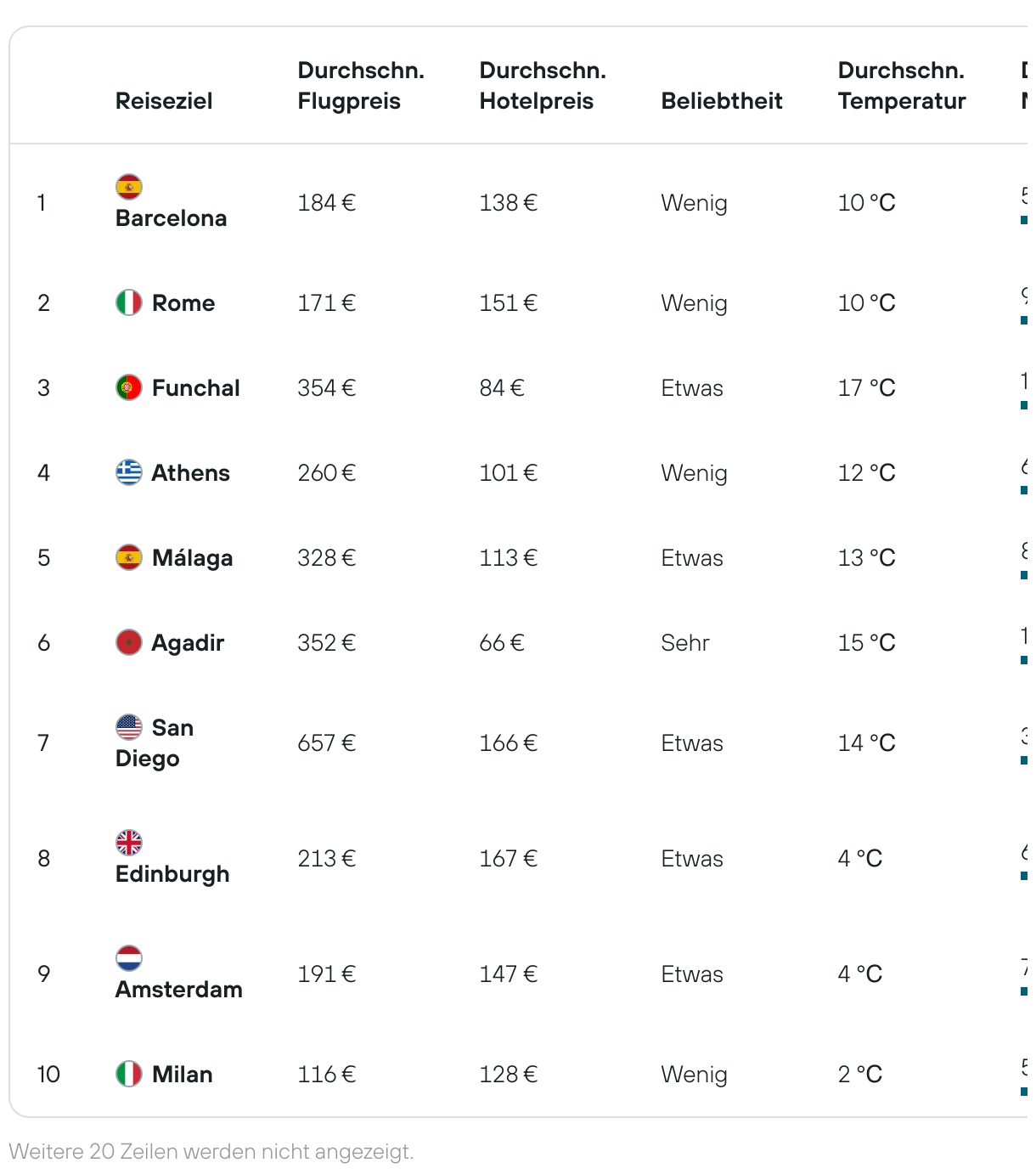Click the Italy flag icon beside Milan

tap(129, 1074)
